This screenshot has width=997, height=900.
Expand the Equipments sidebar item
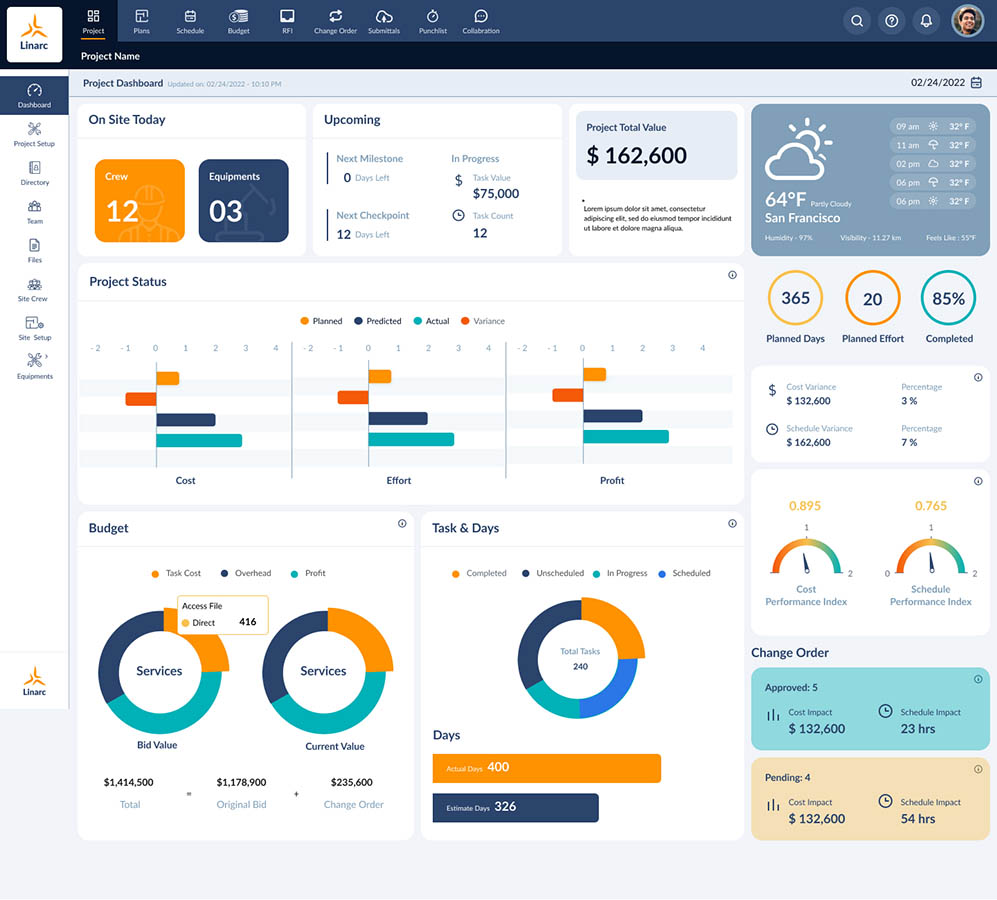pos(35,365)
